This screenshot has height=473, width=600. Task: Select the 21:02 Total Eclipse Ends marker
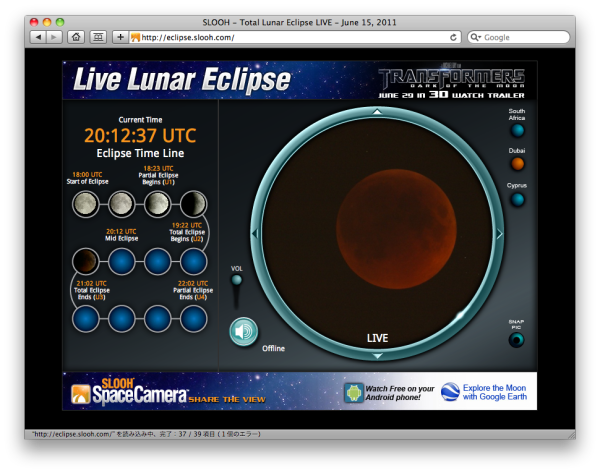pos(86,318)
